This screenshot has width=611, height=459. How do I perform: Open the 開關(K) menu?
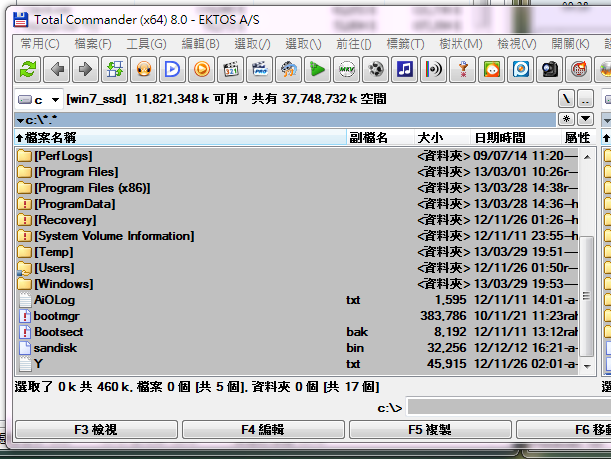tap(570, 44)
